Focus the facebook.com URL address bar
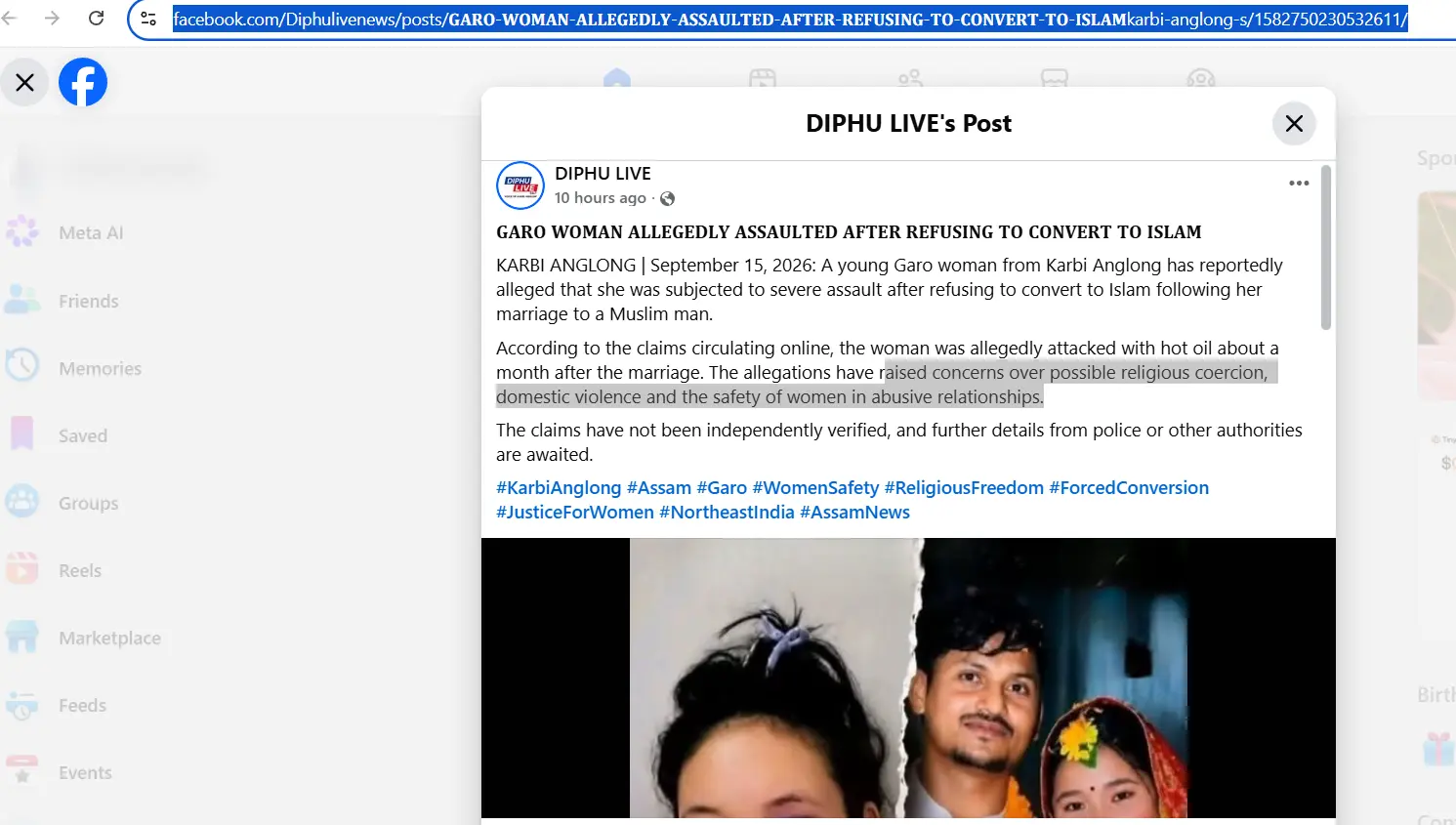Image resolution: width=1456 pixels, height=825 pixels. coord(791,19)
